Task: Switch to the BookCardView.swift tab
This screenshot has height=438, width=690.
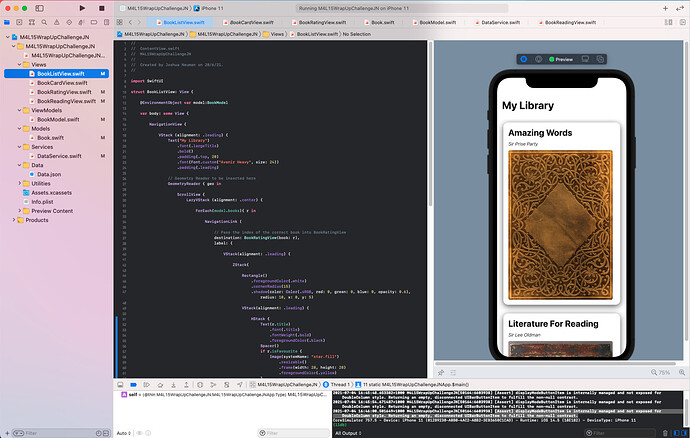Action: 248,22
